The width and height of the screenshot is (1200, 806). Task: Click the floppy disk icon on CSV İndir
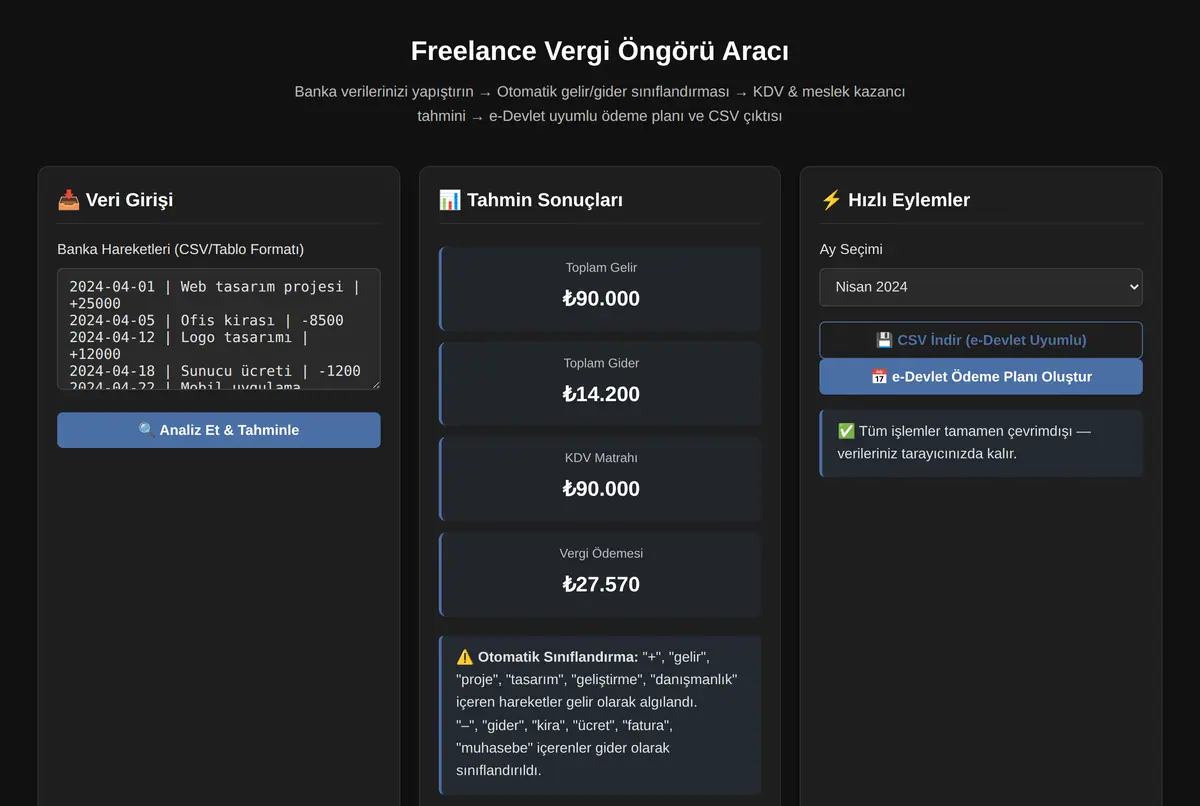[x=884, y=340]
